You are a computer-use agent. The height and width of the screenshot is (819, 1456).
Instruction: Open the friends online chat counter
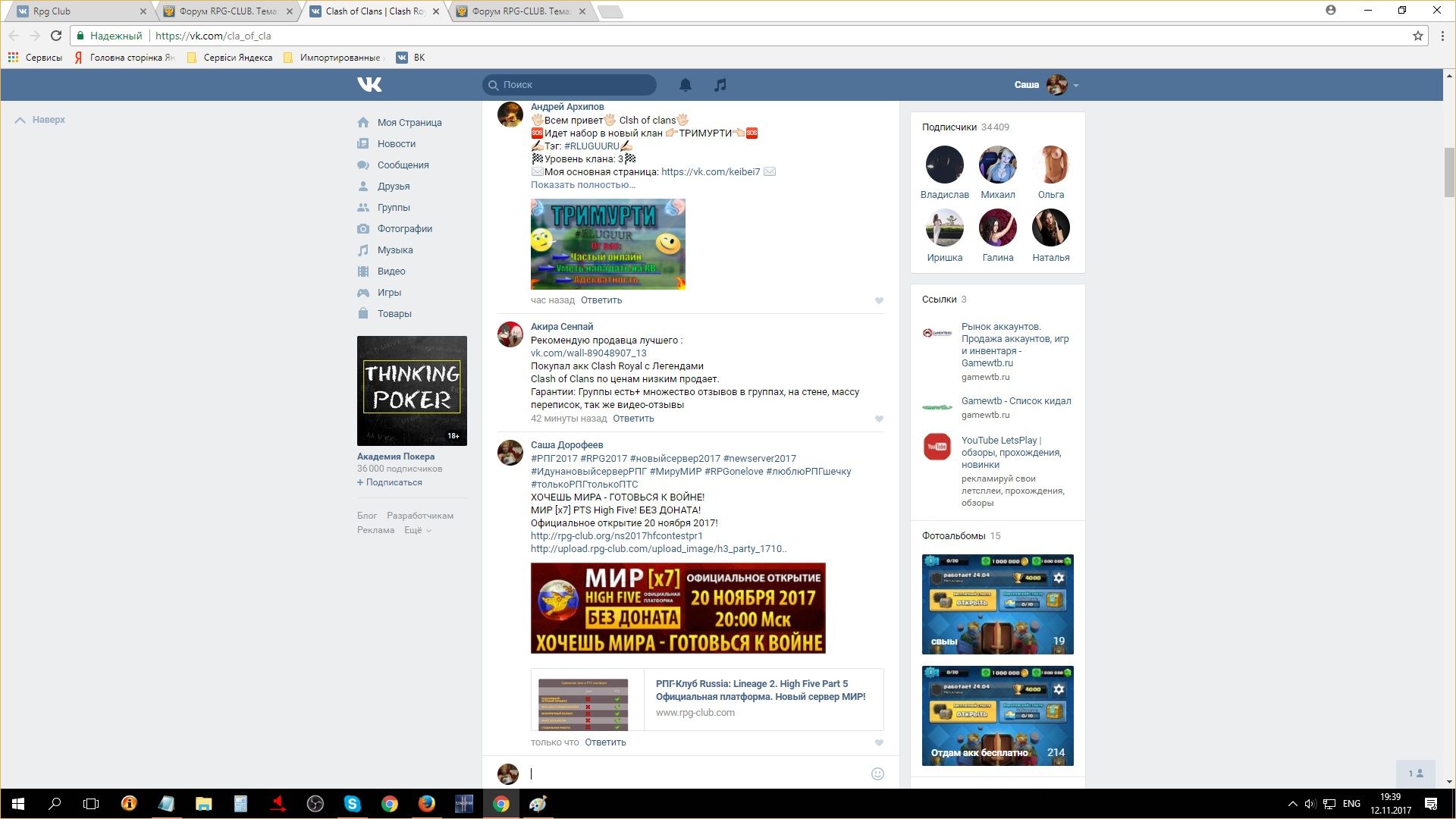point(1416,773)
